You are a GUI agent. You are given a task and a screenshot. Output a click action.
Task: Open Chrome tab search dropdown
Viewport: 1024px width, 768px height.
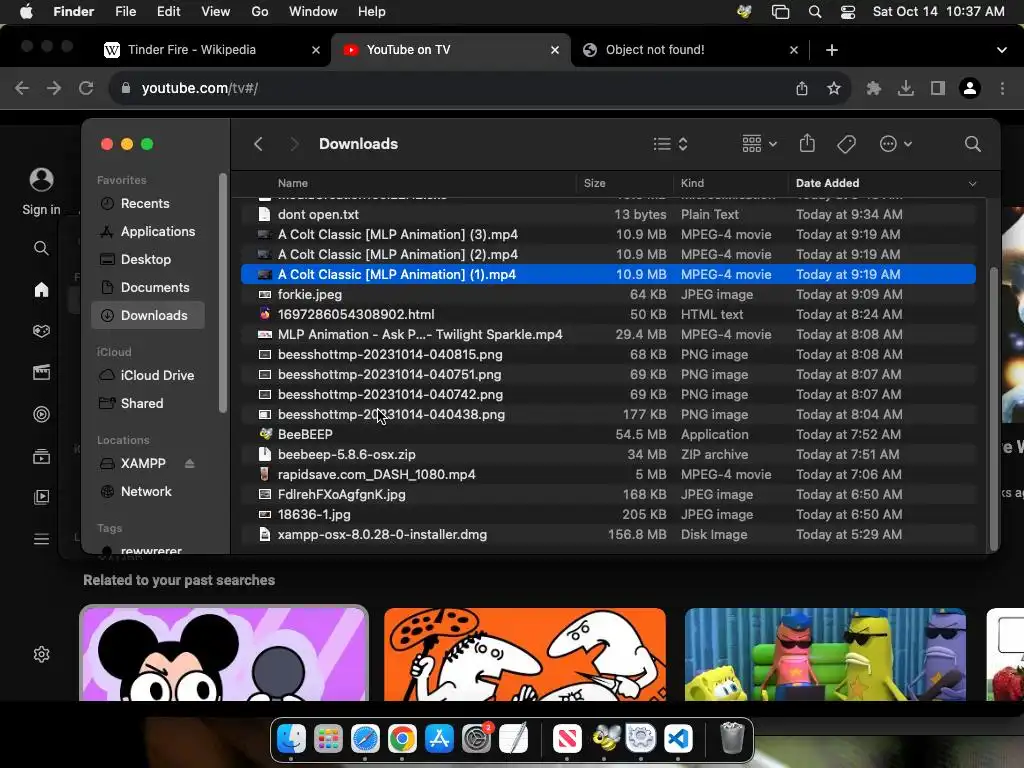1001,50
